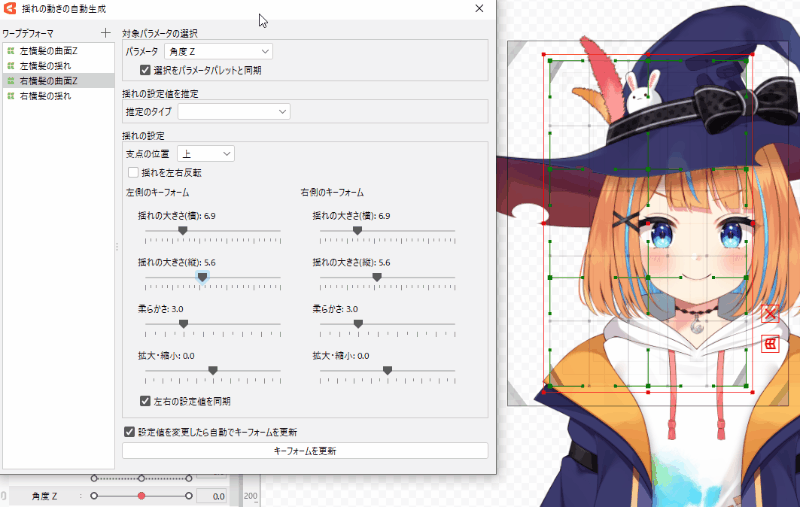Click the deformer icon next to 左横髪の曲面Z
The width and height of the screenshot is (800, 507).
[x=10, y=50]
